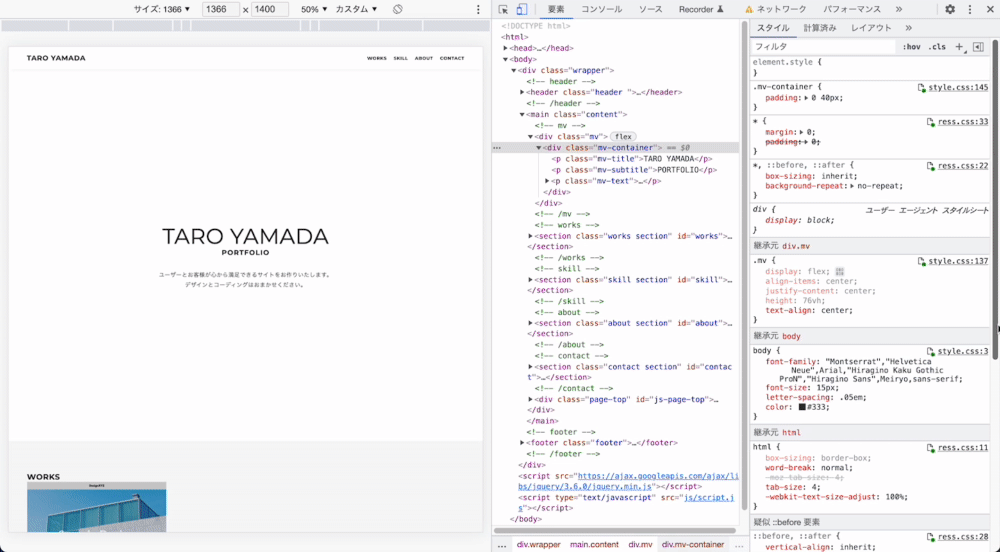Click WORKS in the page navigation
This screenshot has width=1000, height=552.
376,59
